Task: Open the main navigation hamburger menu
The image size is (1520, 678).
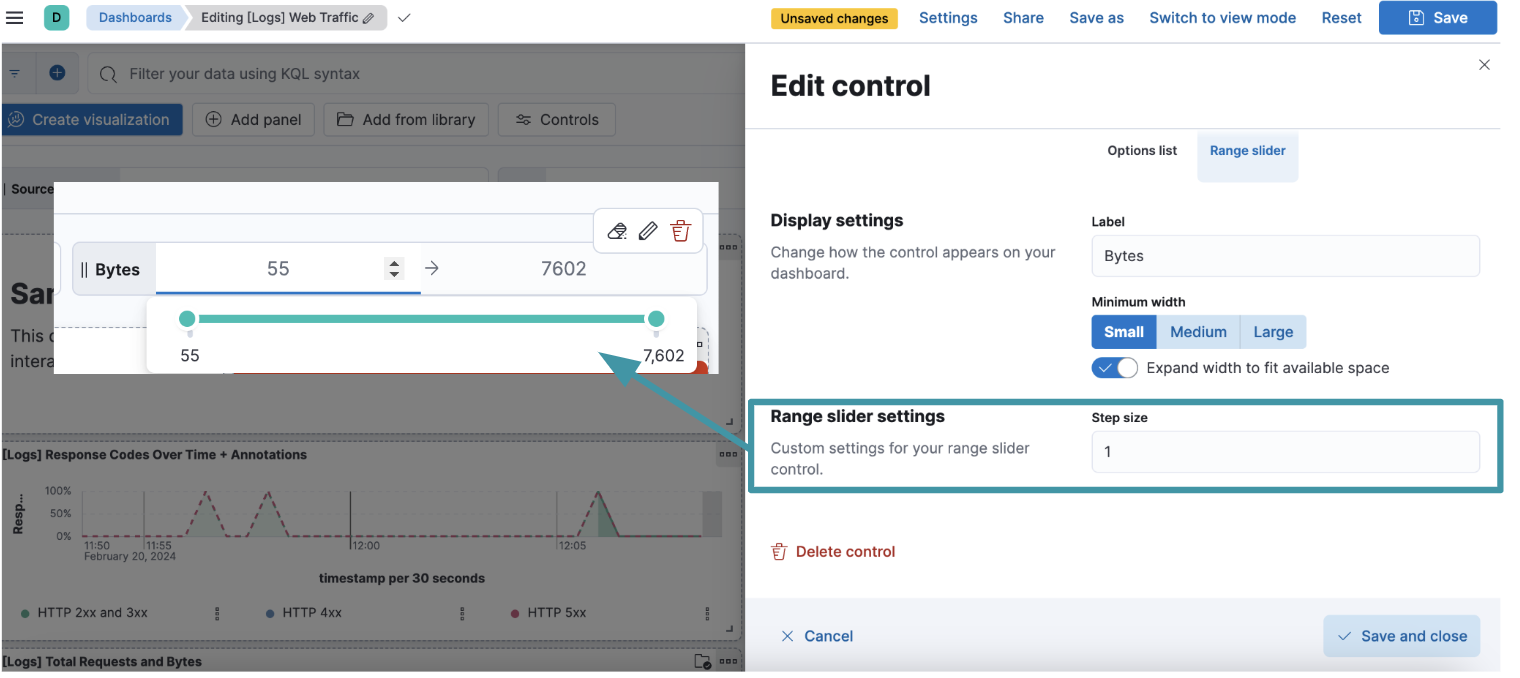Action: click(x=15, y=17)
